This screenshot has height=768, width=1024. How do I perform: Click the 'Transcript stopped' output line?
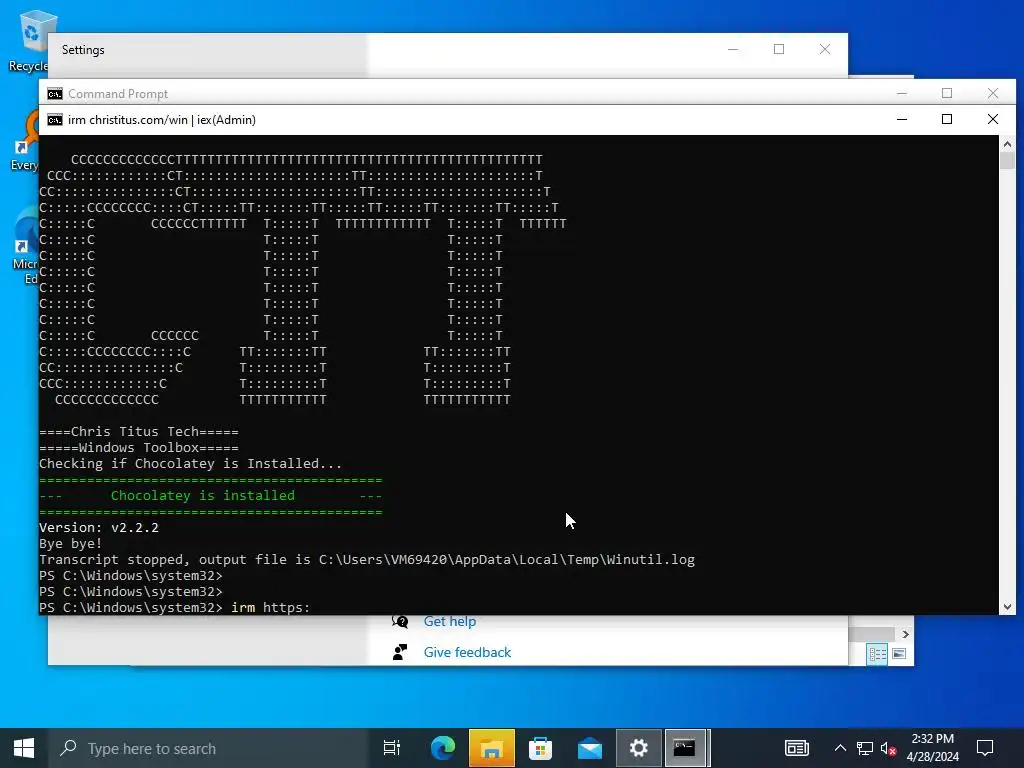[367, 560]
